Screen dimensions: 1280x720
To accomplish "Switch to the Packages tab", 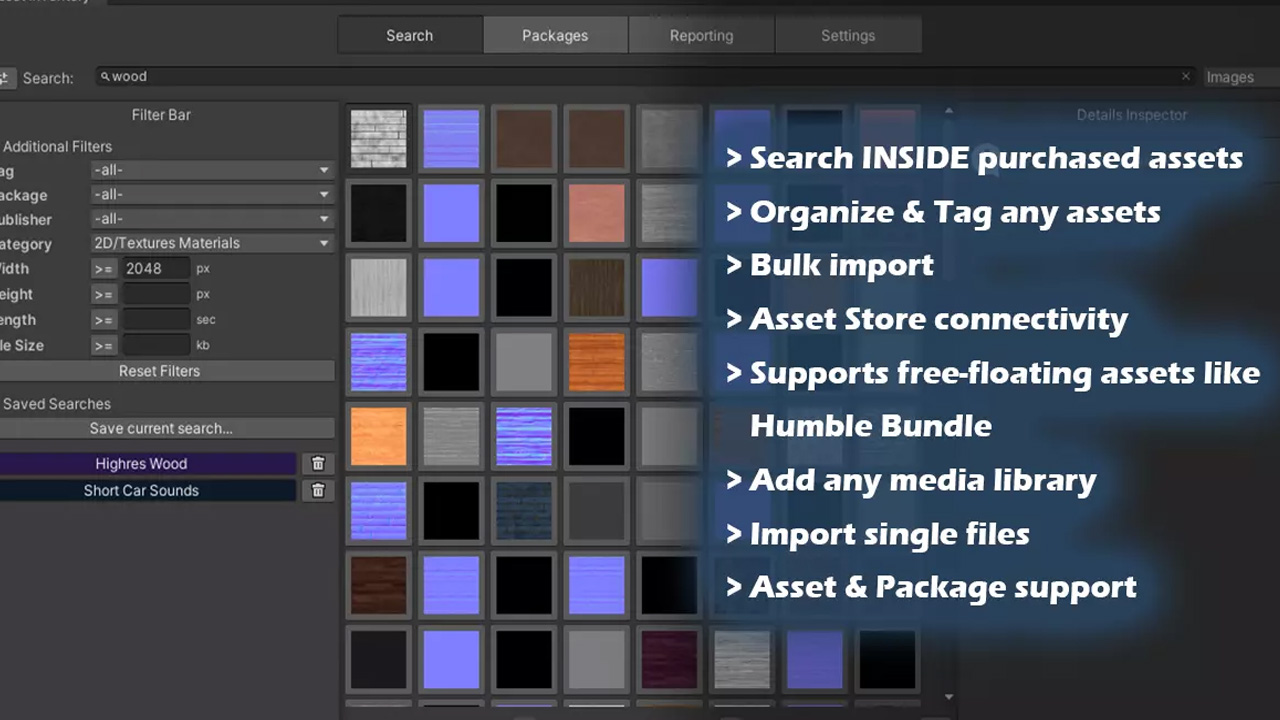I will tap(555, 35).
